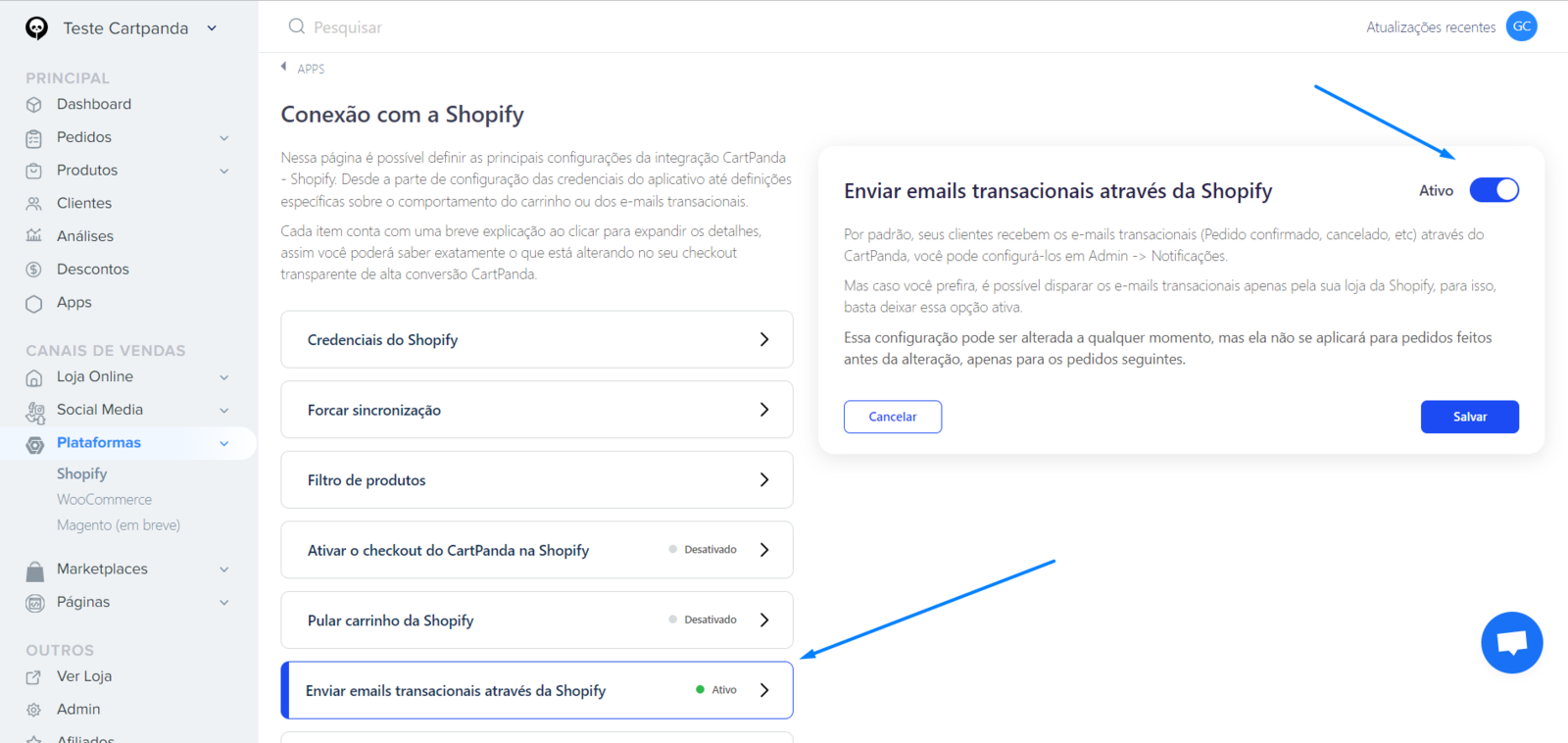Click the Ver Loja external link icon
Viewport: 1568px width, 743px height.
[34, 676]
